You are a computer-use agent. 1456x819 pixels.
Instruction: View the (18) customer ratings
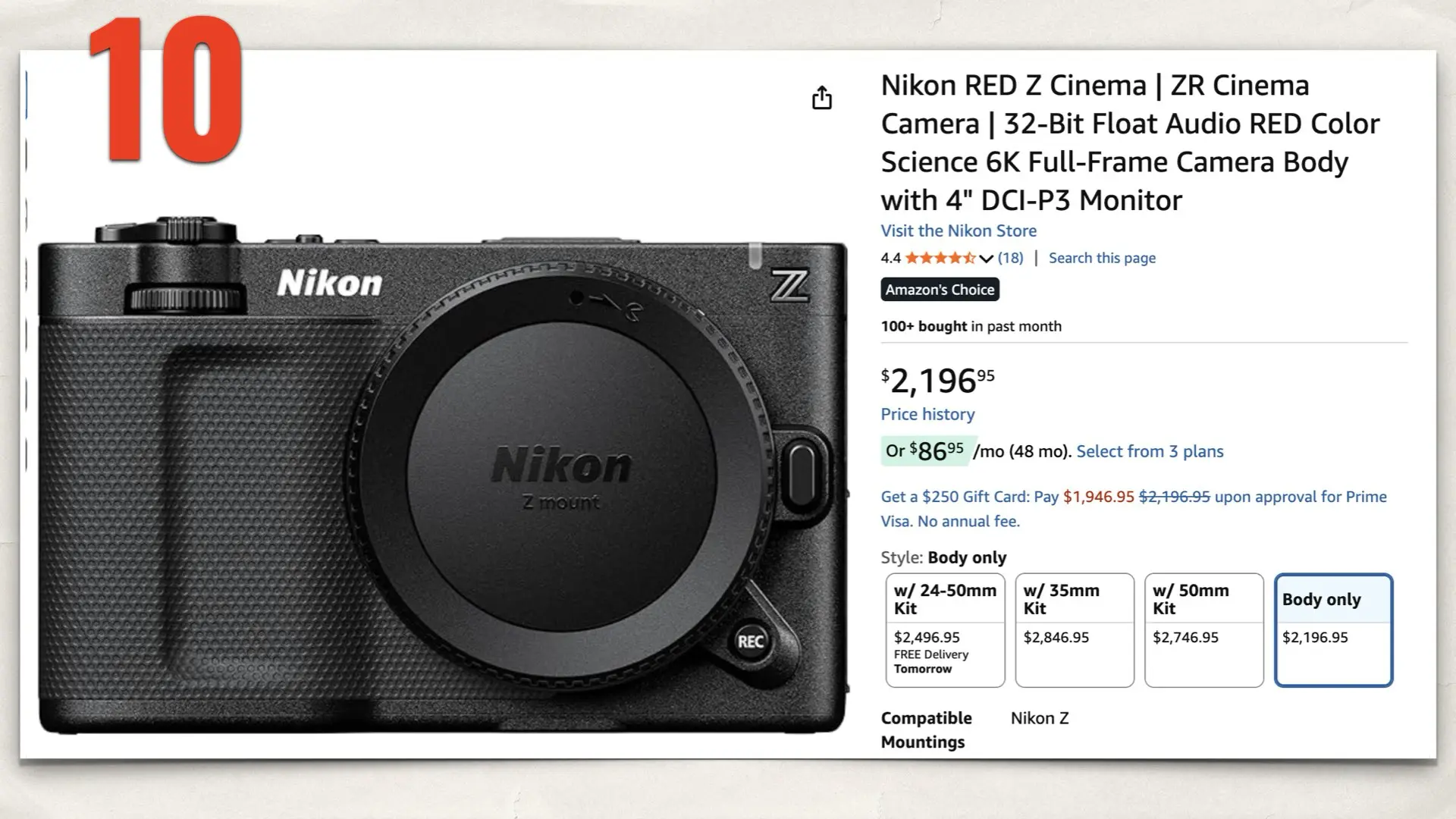(1009, 258)
